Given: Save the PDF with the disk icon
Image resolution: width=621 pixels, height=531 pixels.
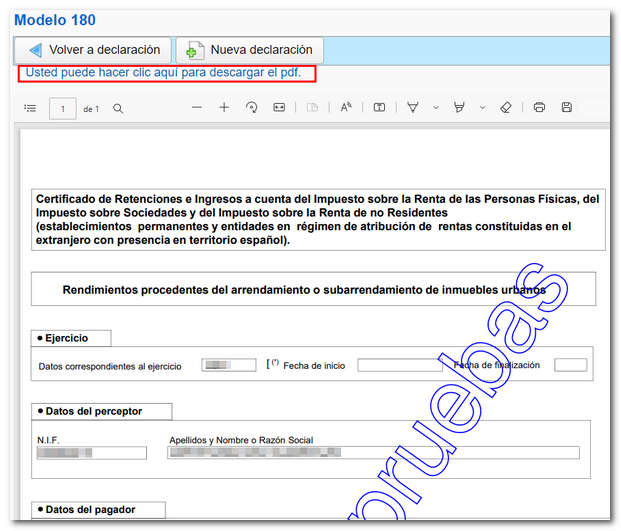Looking at the screenshot, I should click(x=566, y=108).
